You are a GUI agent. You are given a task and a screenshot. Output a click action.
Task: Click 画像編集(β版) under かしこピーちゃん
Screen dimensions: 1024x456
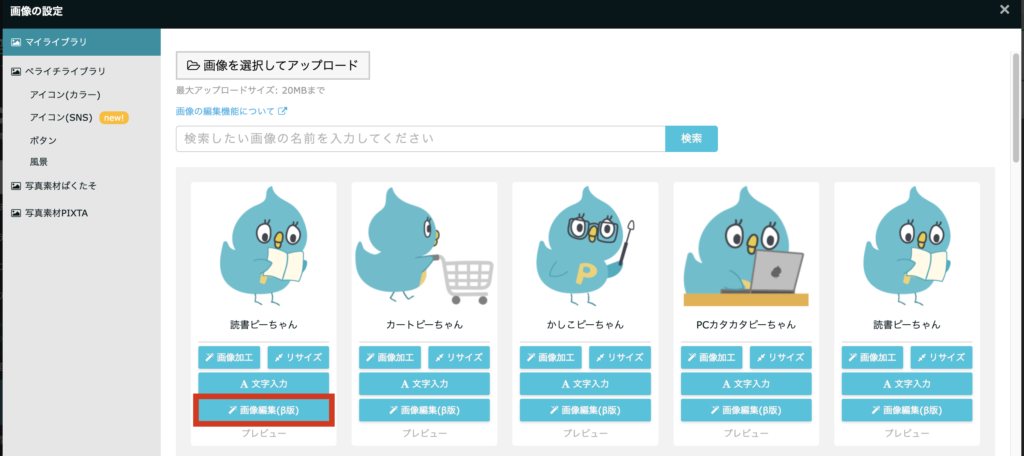(x=585, y=410)
